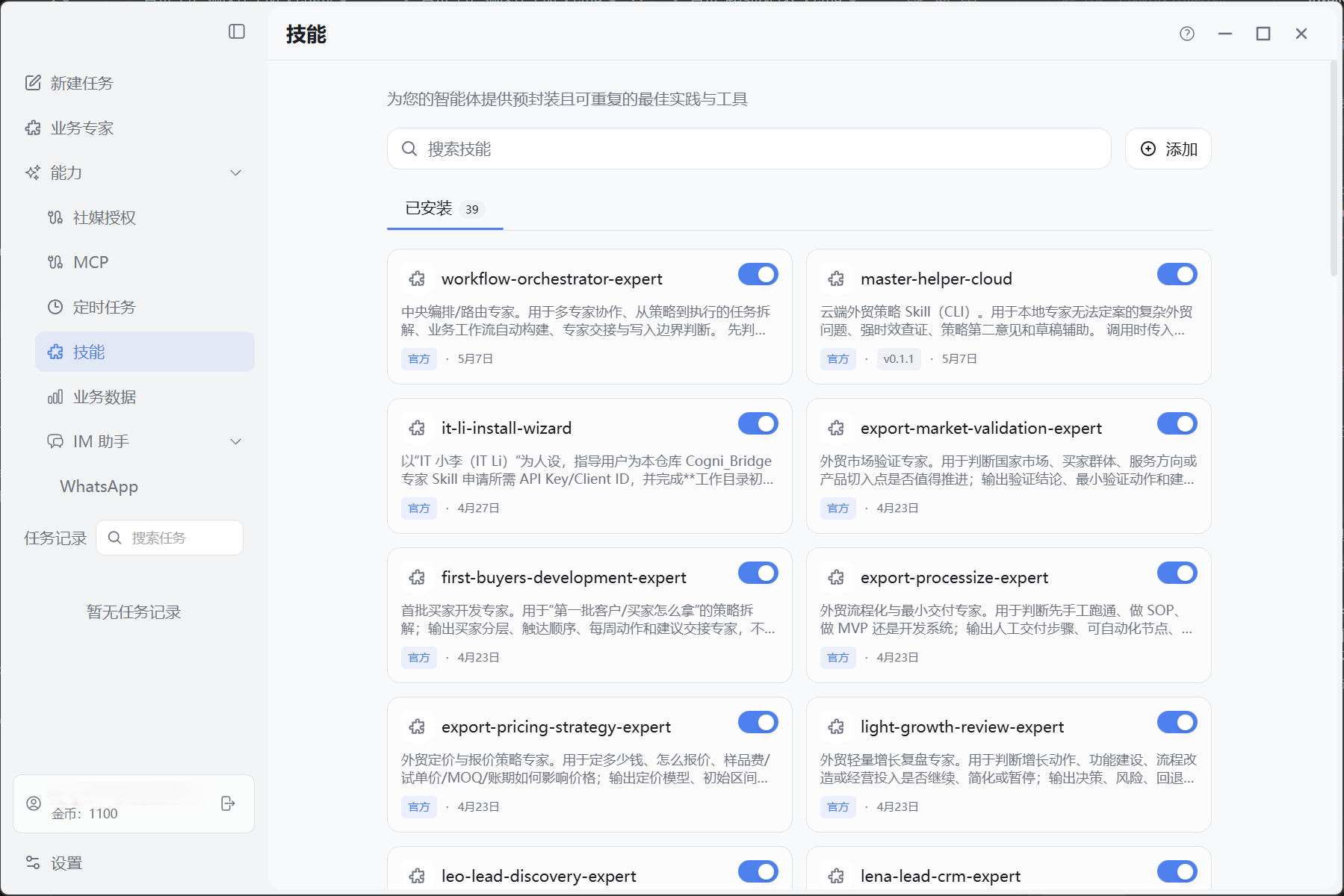This screenshot has width=1344, height=896.
Task: Click the puzzle icon of lena-lead-crm-expert
Action: pos(836,876)
